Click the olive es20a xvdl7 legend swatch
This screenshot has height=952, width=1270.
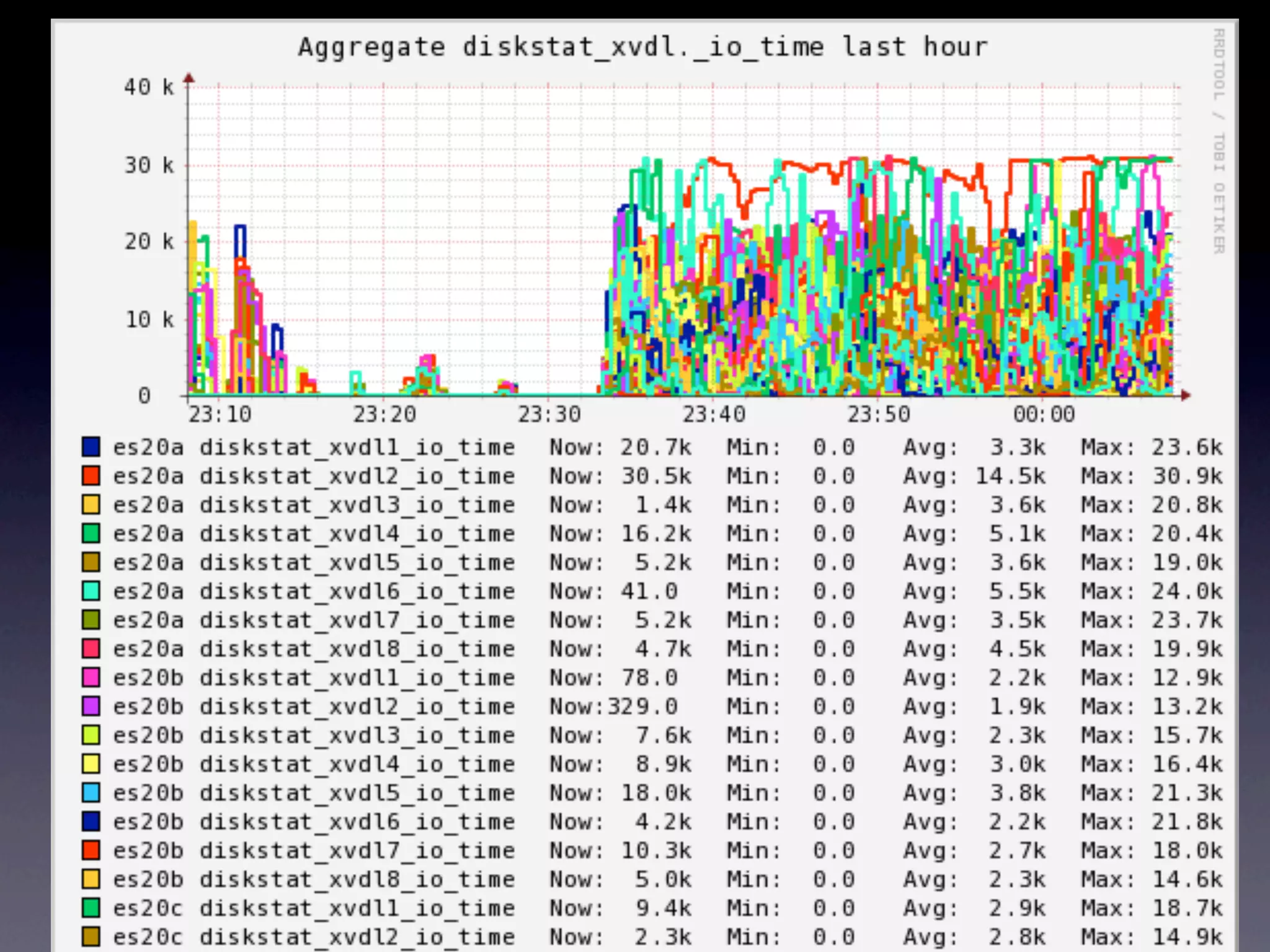click(x=91, y=619)
